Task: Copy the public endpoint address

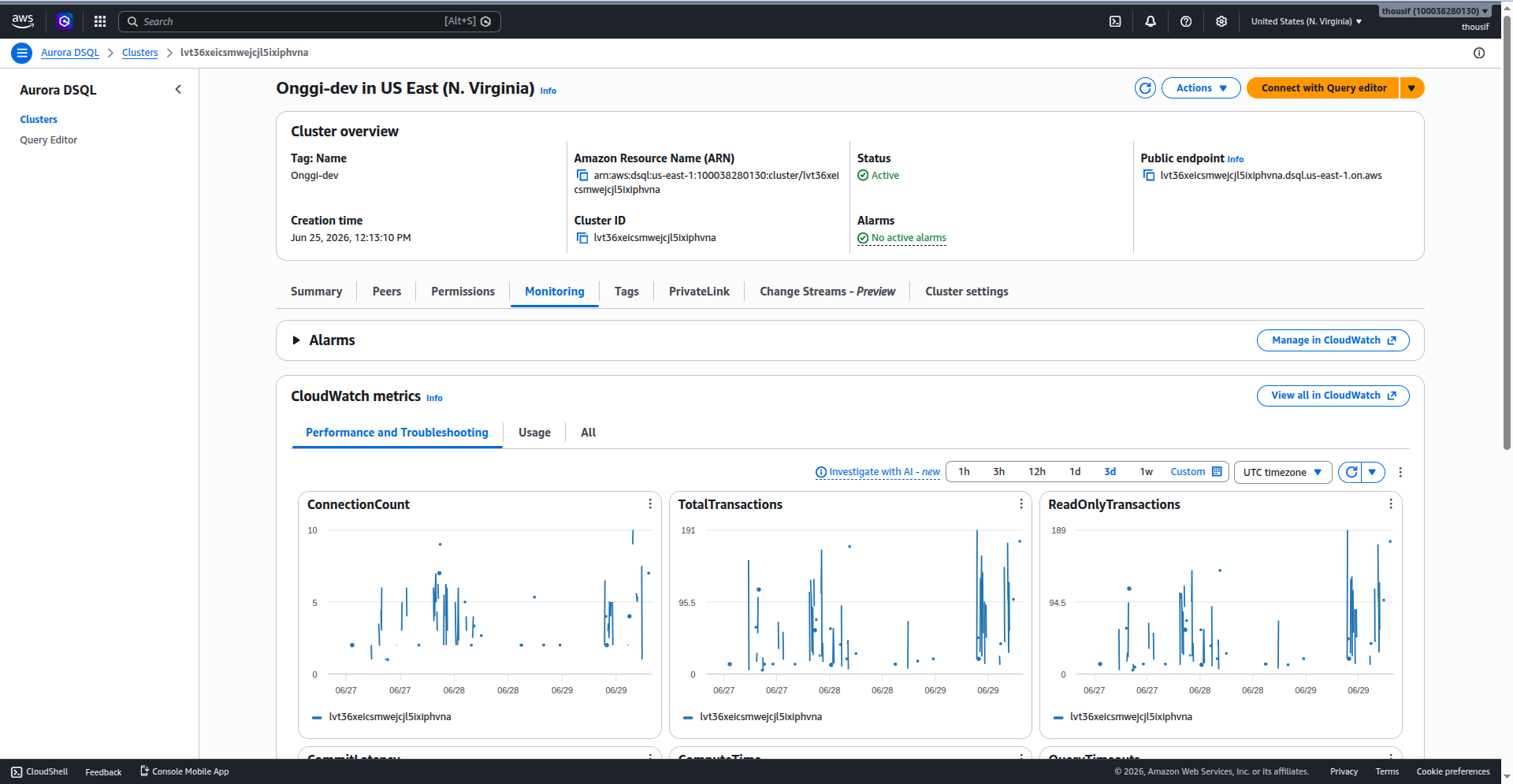Action: click(1149, 175)
